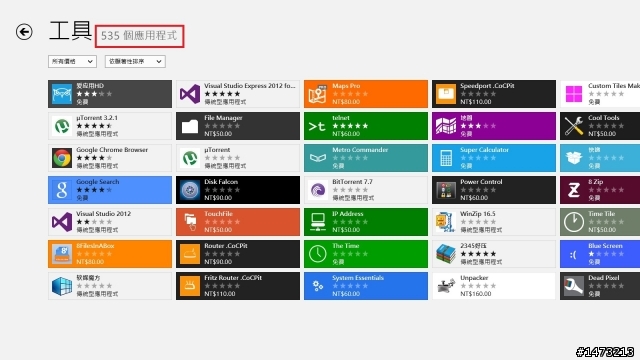Select the Google Chrome Browser title

[x=112, y=150]
